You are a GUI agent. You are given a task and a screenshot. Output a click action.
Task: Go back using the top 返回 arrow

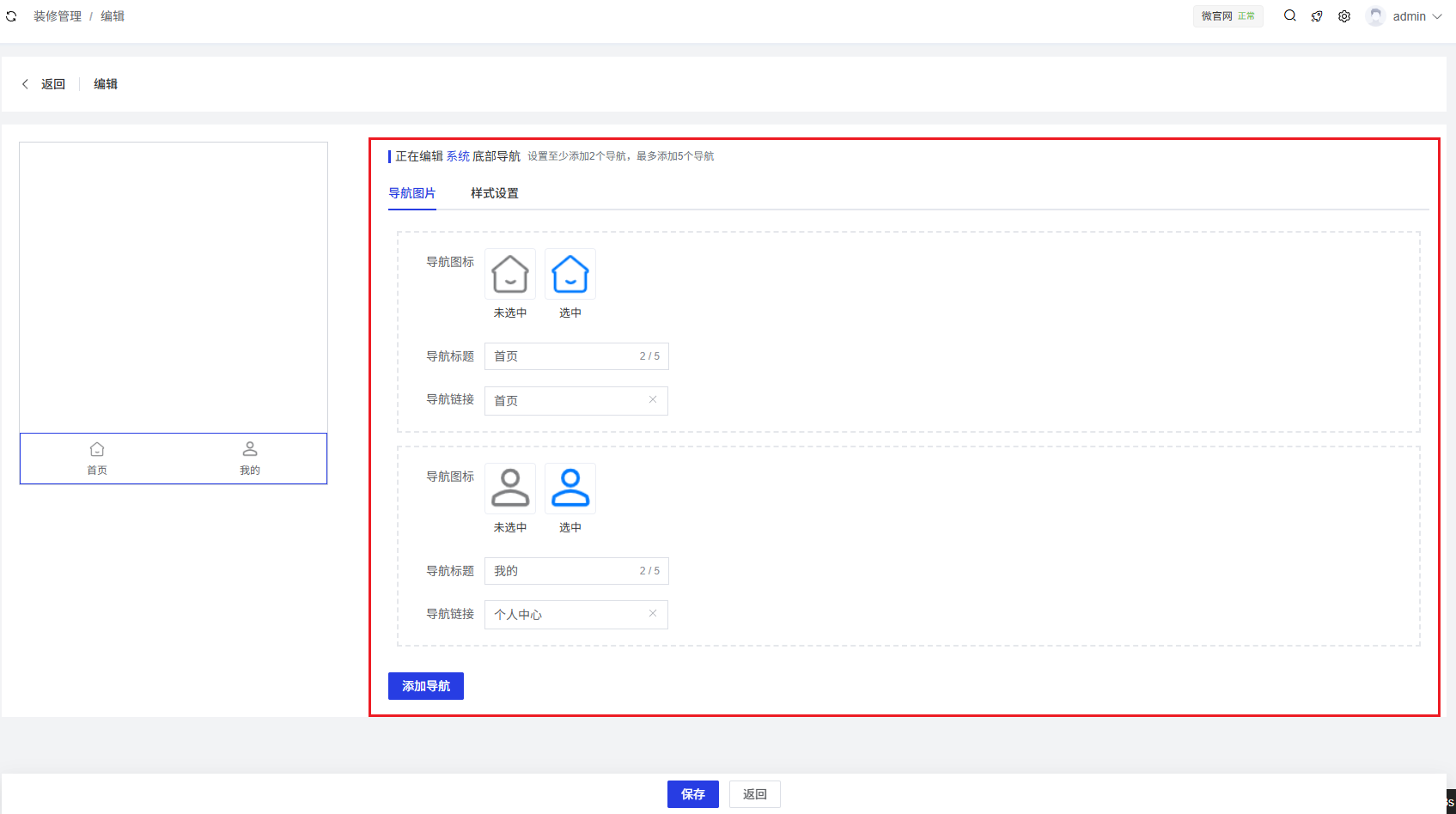(43, 84)
